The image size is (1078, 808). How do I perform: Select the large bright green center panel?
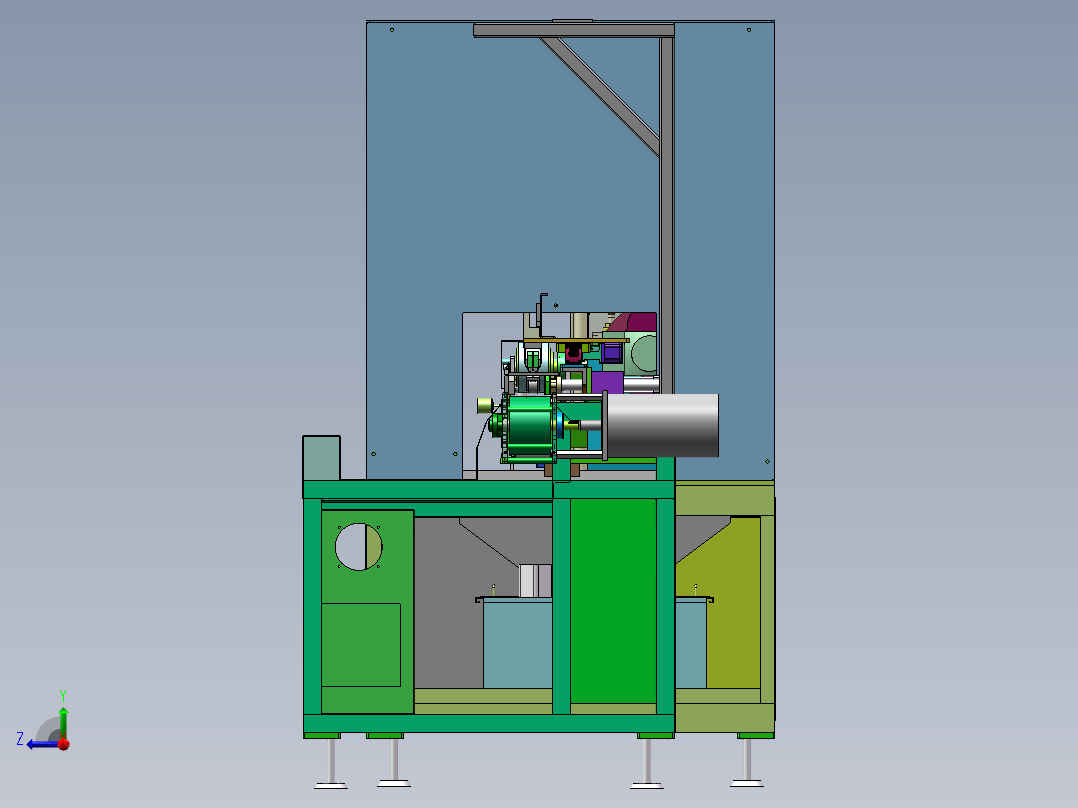[613, 600]
